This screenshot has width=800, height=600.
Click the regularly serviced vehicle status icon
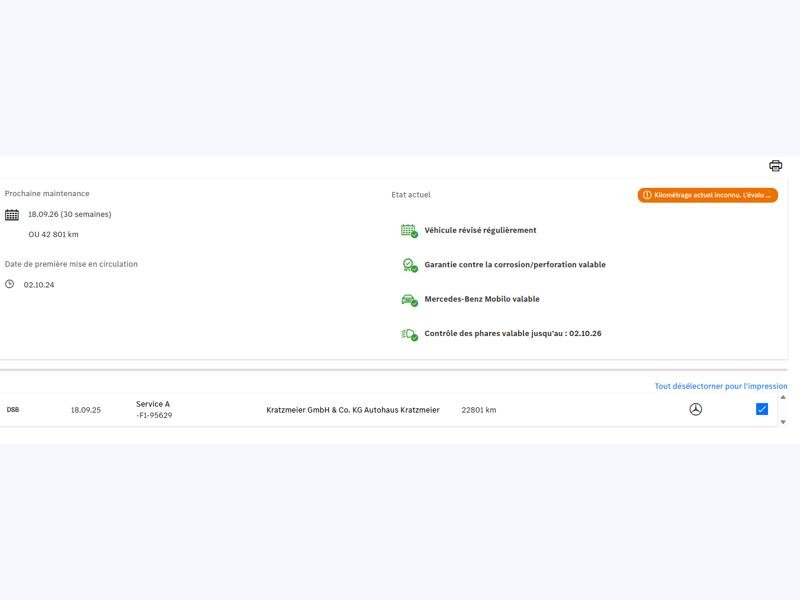tap(409, 231)
